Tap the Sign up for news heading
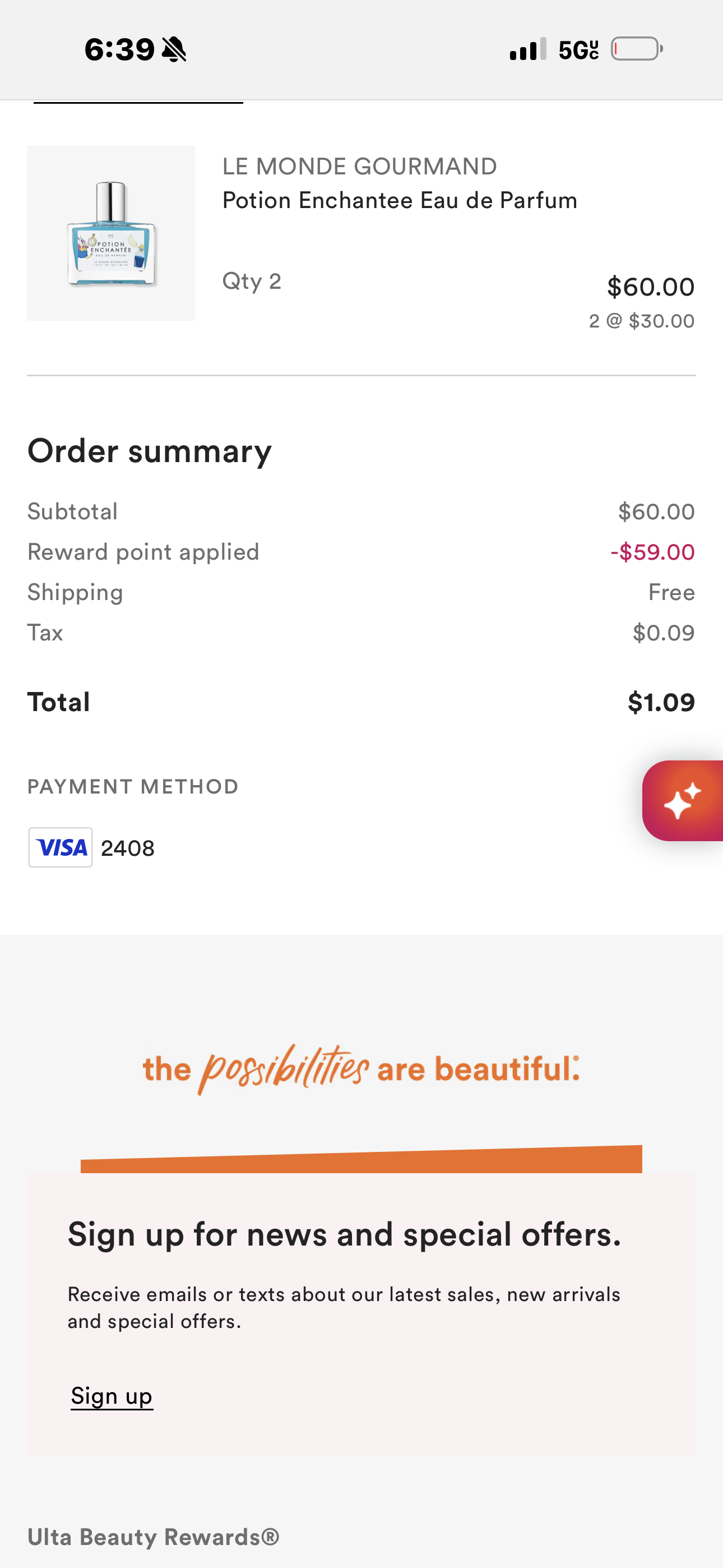Screen dimensions: 723x1568 tap(345, 1234)
